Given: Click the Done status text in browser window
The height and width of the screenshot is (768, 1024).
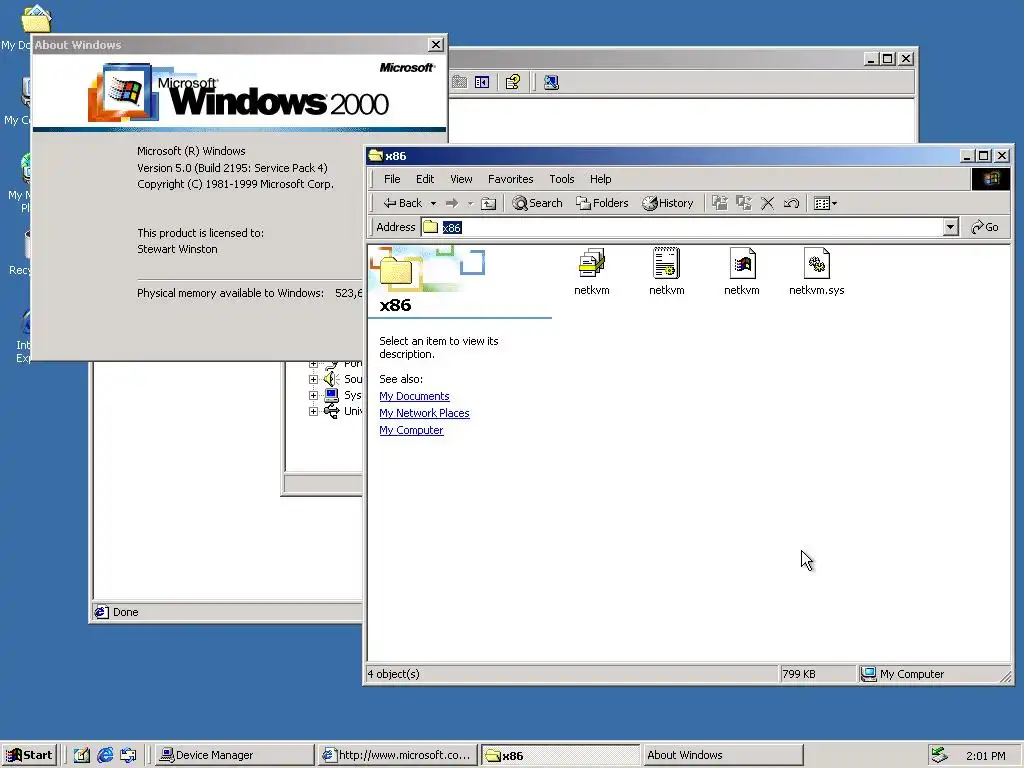Looking at the screenshot, I should click(x=125, y=612).
